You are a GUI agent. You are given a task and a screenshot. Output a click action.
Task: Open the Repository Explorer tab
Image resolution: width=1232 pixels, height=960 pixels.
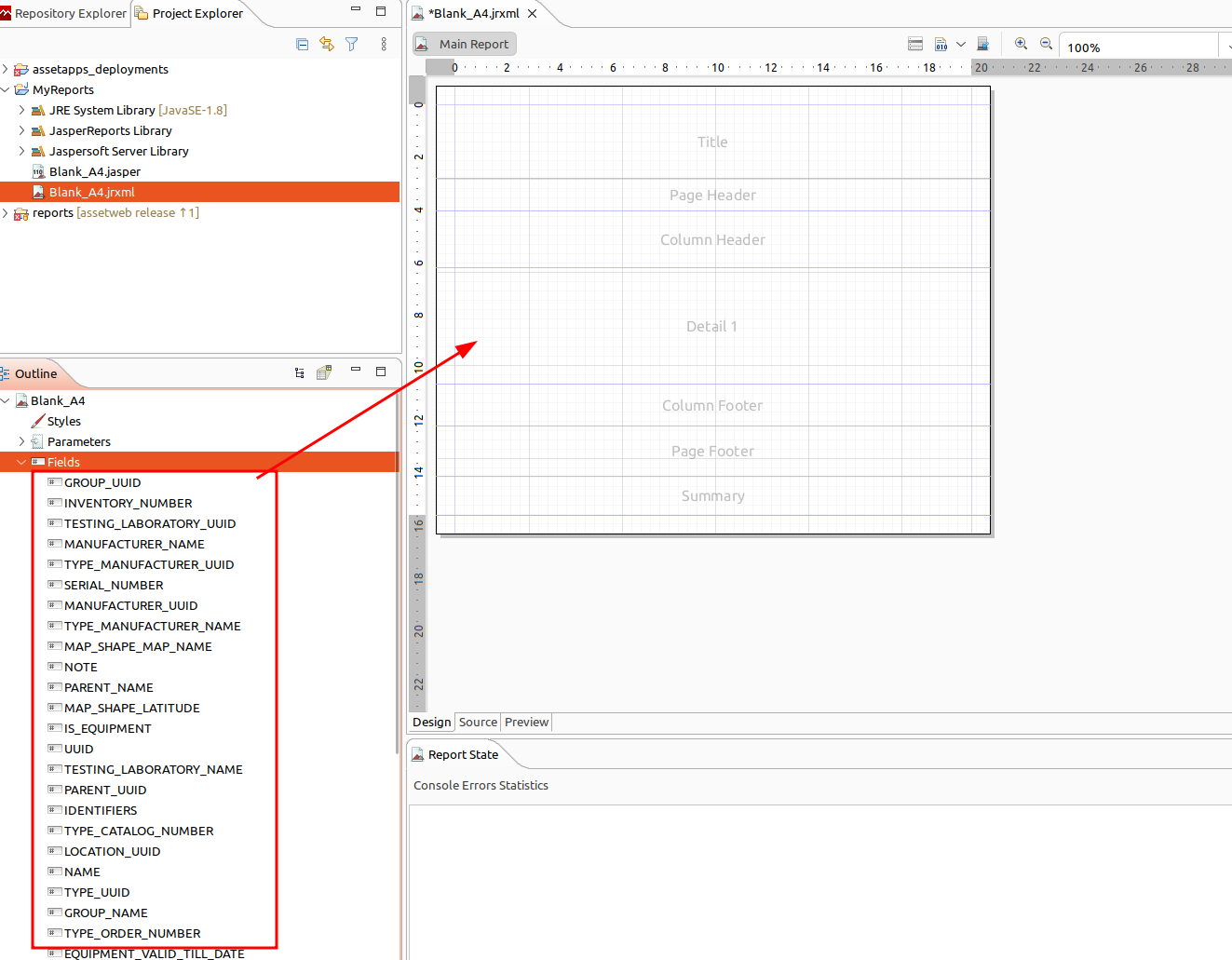pyautogui.click(x=63, y=13)
